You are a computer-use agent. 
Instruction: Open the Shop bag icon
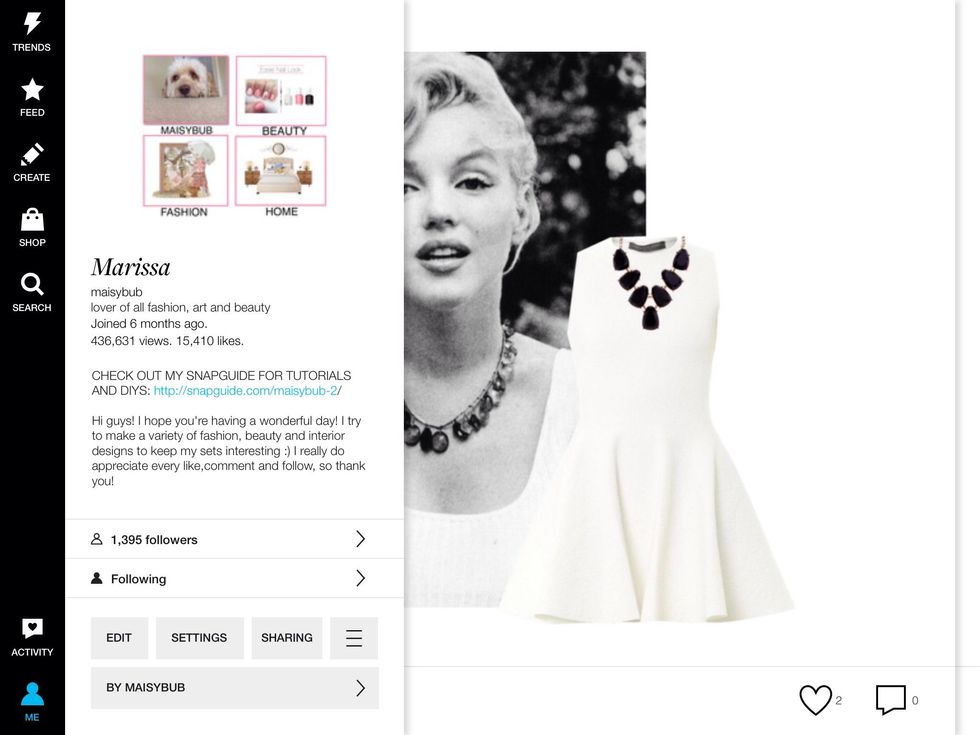point(32,219)
